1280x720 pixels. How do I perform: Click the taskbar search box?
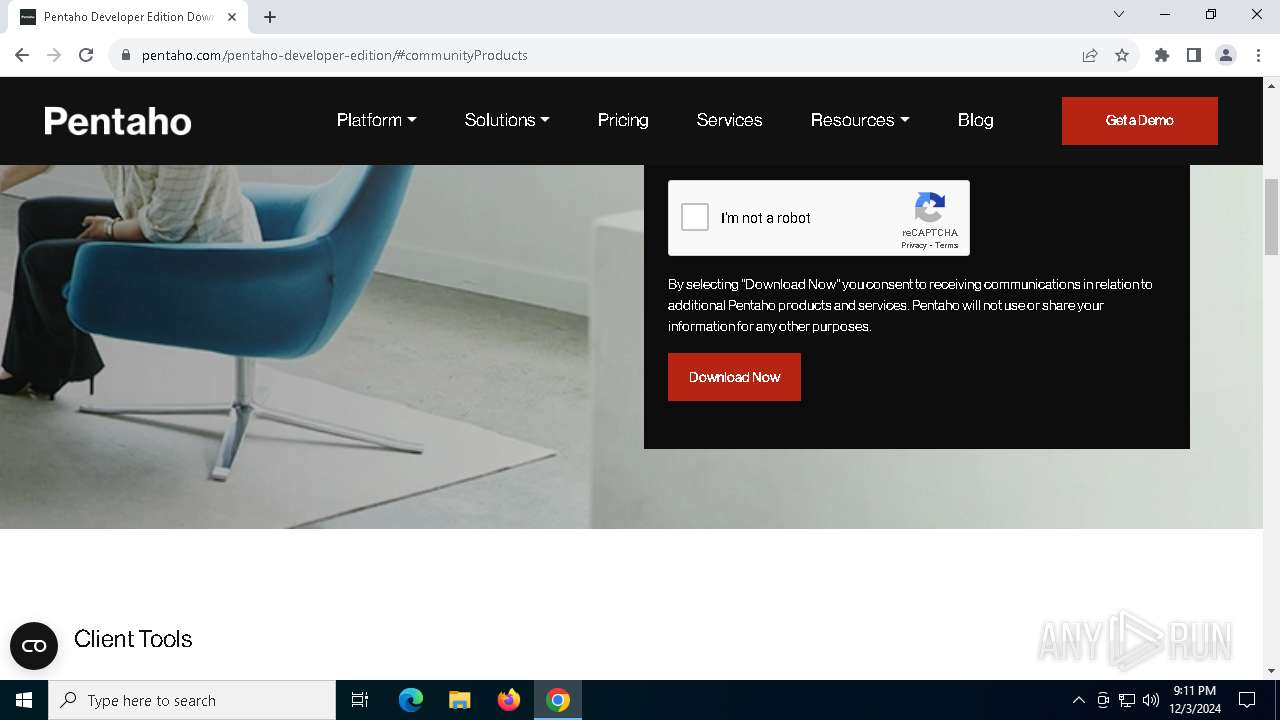click(x=192, y=700)
